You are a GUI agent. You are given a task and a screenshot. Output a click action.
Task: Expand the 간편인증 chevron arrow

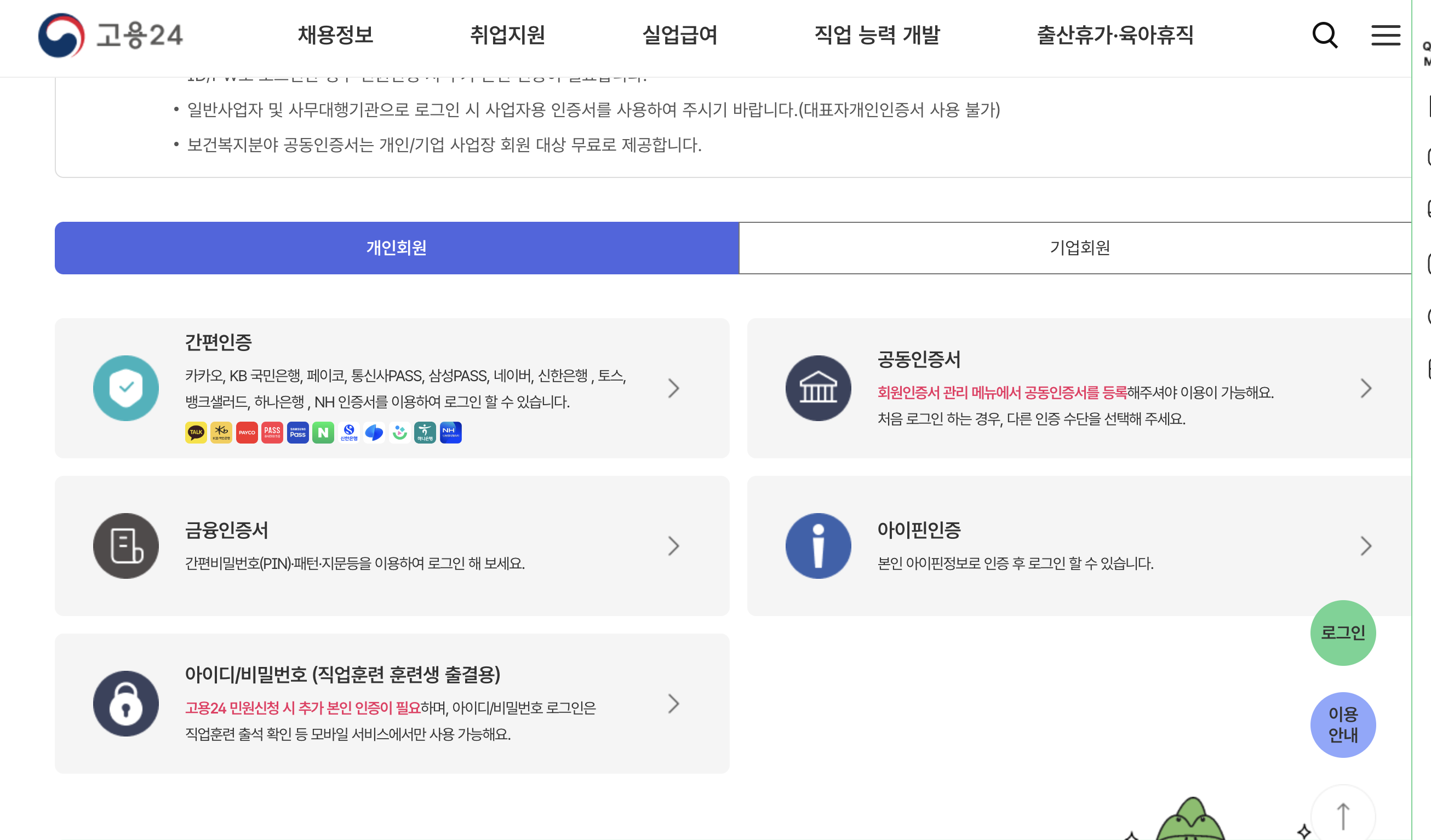(x=673, y=388)
